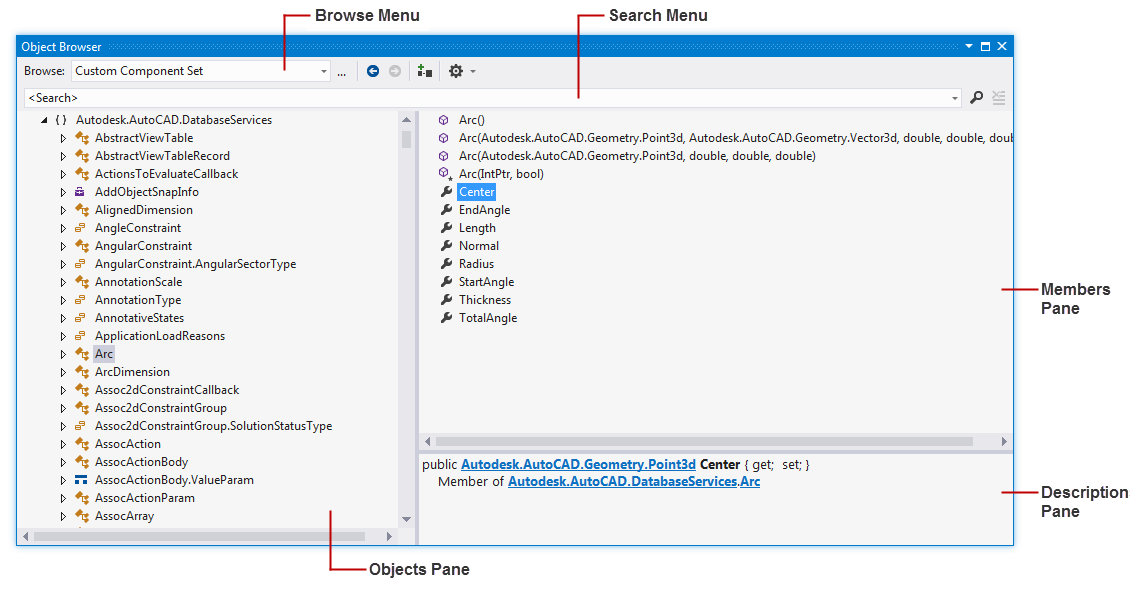Click the Members pane horizontal scrollbar thumb
This screenshot has width=1141, height=589.
click(704, 441)
